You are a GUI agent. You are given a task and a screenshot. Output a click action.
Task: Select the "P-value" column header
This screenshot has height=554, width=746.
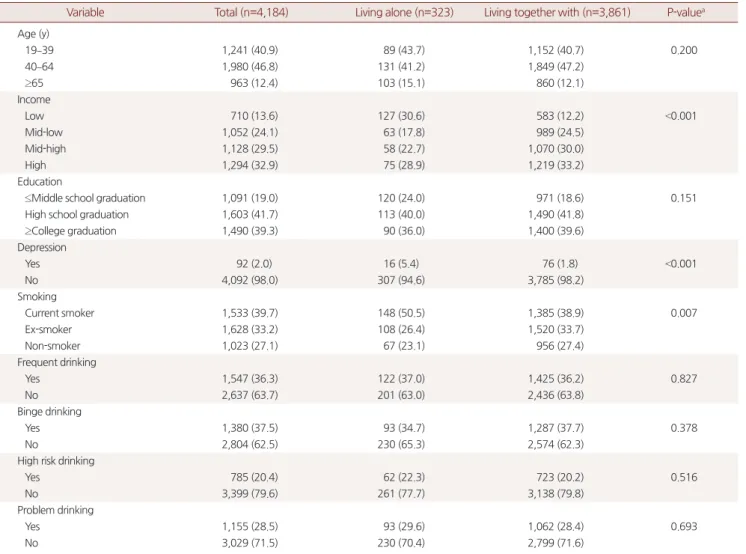click(686, 13)
